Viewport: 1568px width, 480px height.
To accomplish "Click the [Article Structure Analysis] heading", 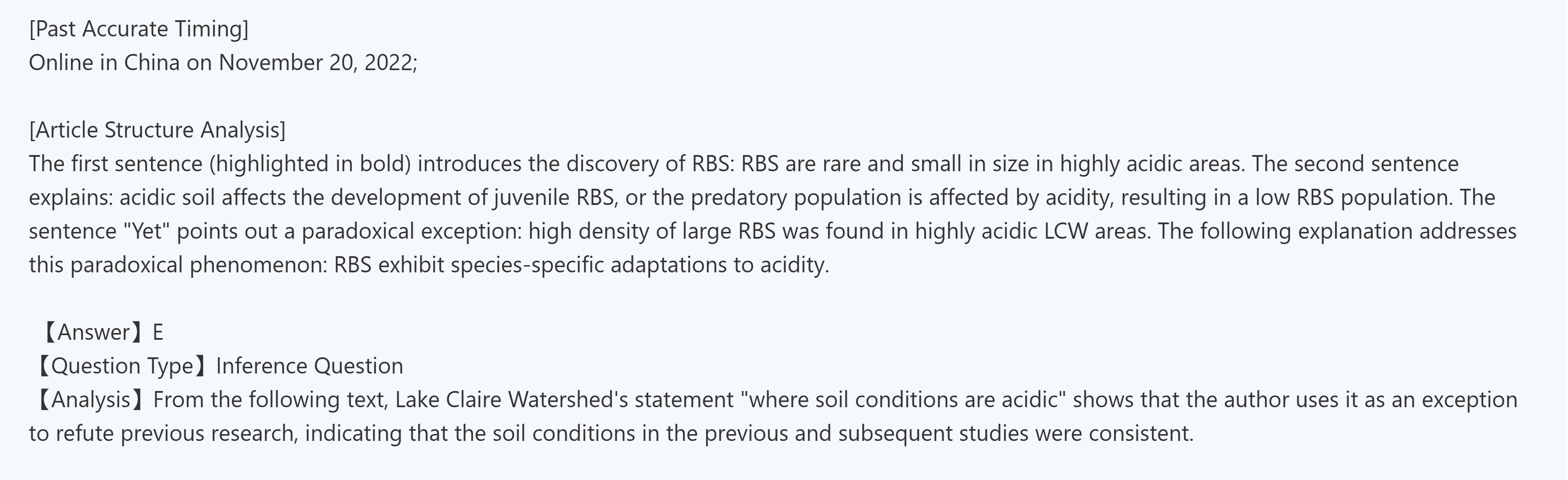I will 157,130.
